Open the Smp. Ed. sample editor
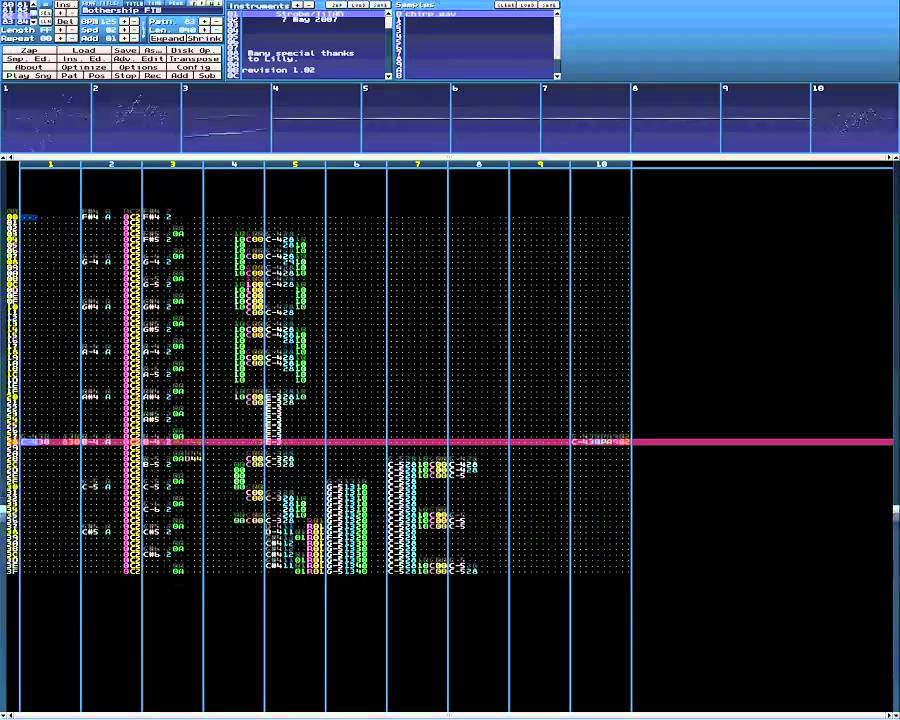 [x=29, y=59]
